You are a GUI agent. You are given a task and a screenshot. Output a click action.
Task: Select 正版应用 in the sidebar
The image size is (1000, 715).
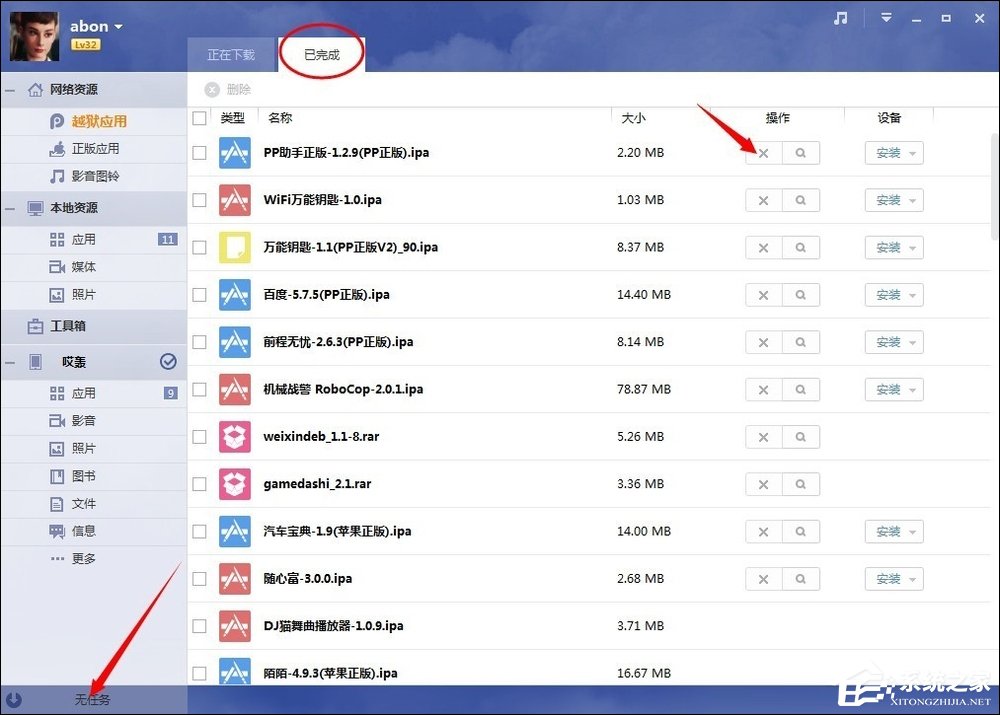pos(95,148)
